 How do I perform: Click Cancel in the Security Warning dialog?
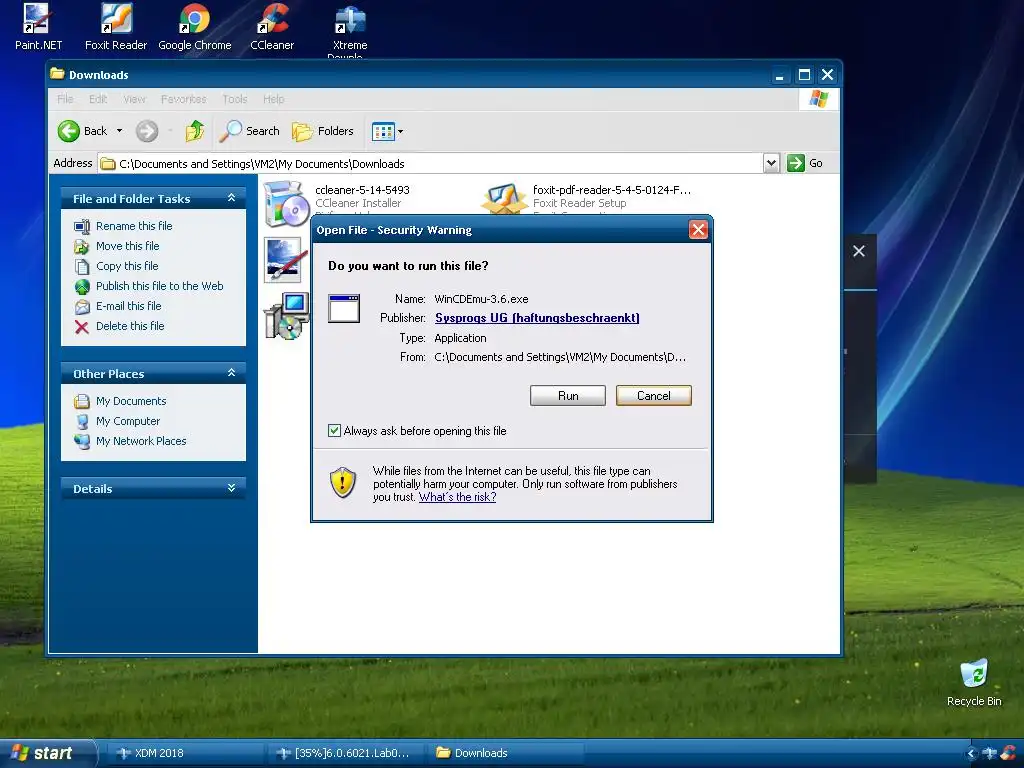click(653, 396)
